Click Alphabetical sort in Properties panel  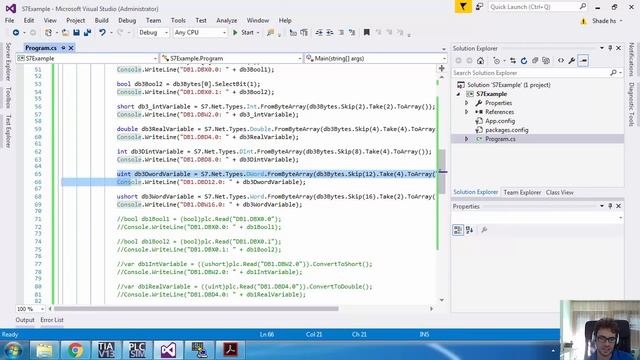click(x=469, y=230)
